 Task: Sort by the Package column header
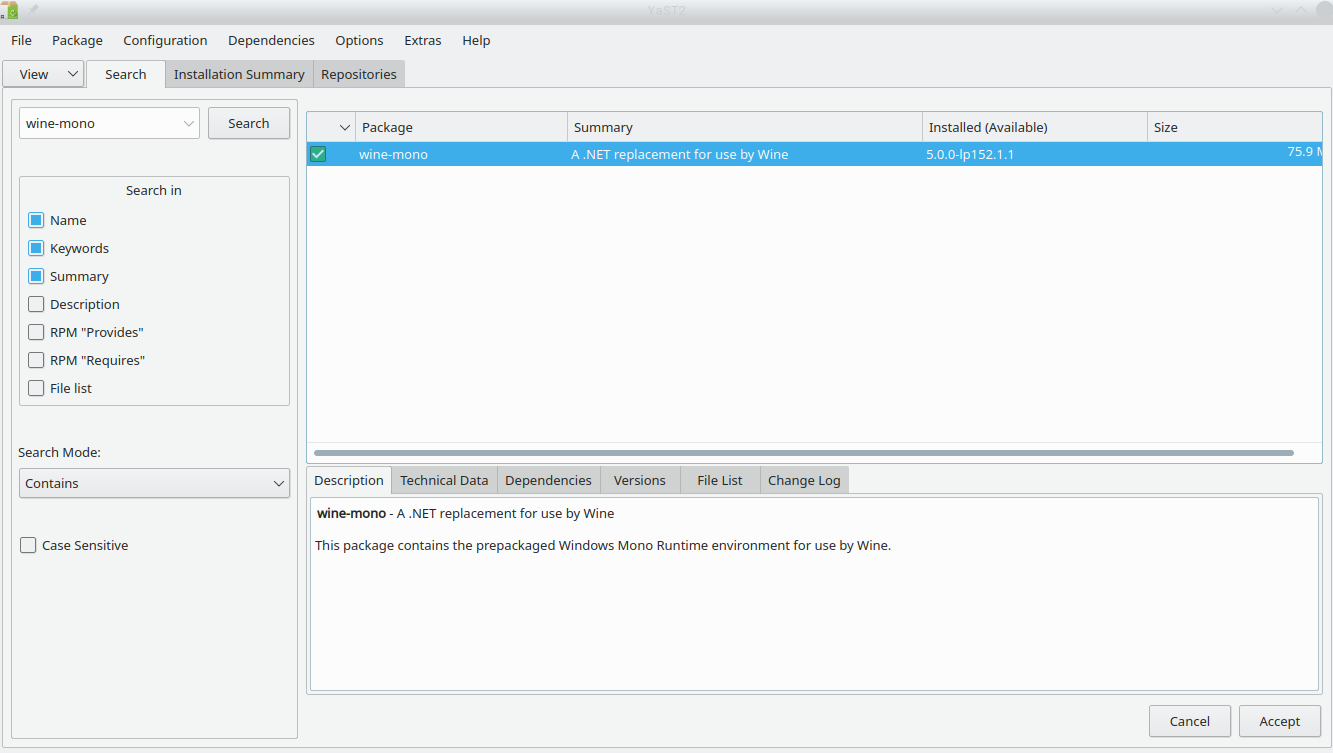coord(461,127)
